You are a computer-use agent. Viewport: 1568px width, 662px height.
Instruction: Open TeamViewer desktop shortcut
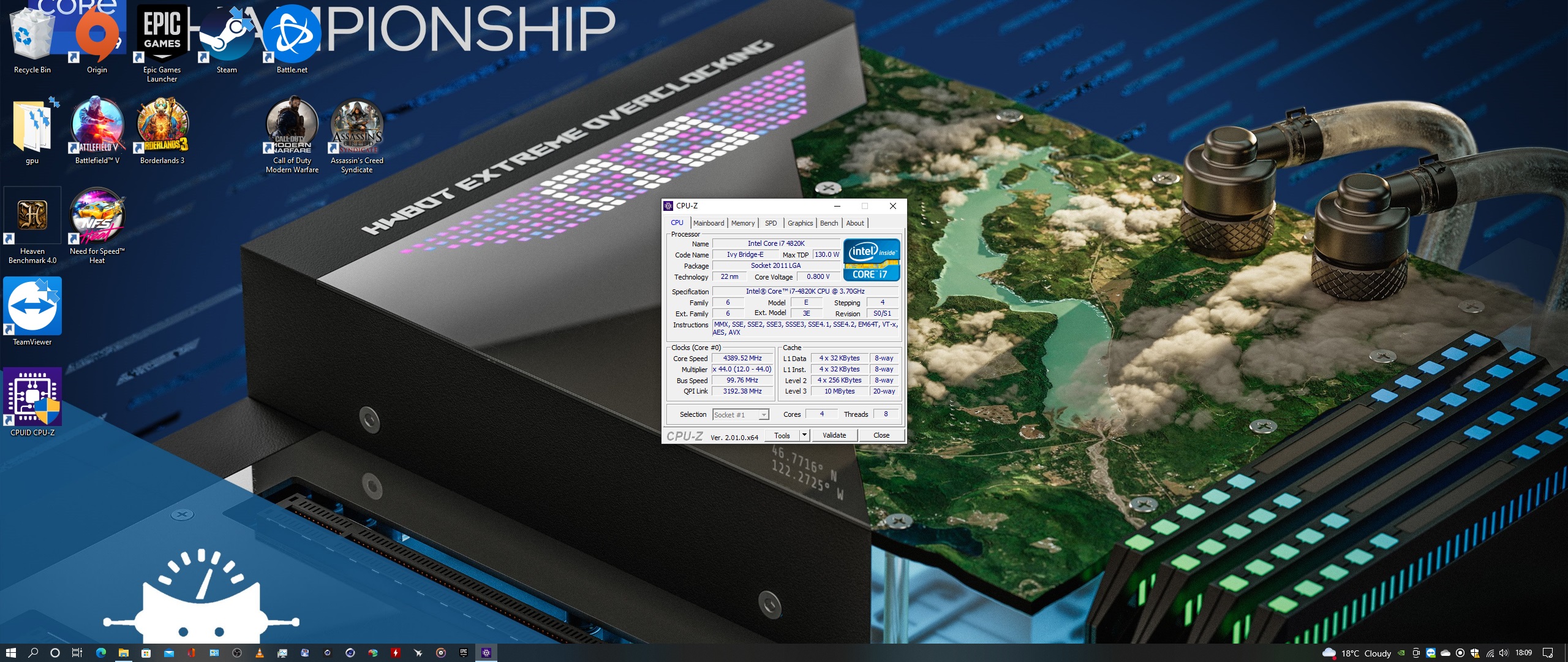tap(32, 311)
